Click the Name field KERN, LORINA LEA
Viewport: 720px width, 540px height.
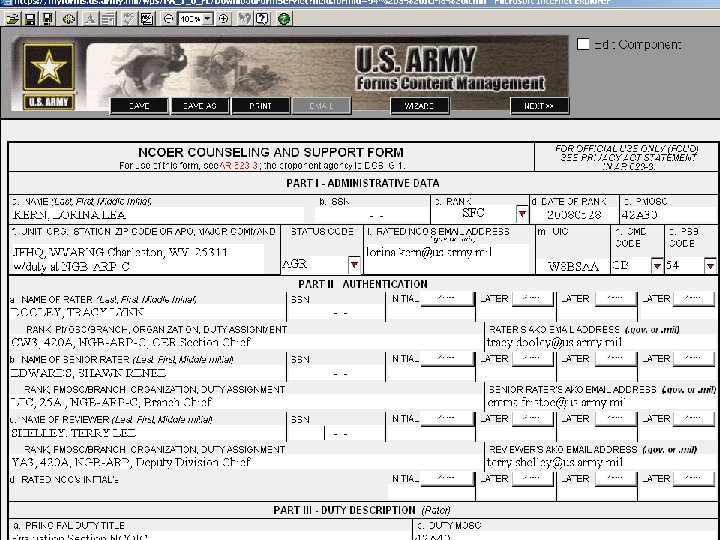(x=156, y=214)
